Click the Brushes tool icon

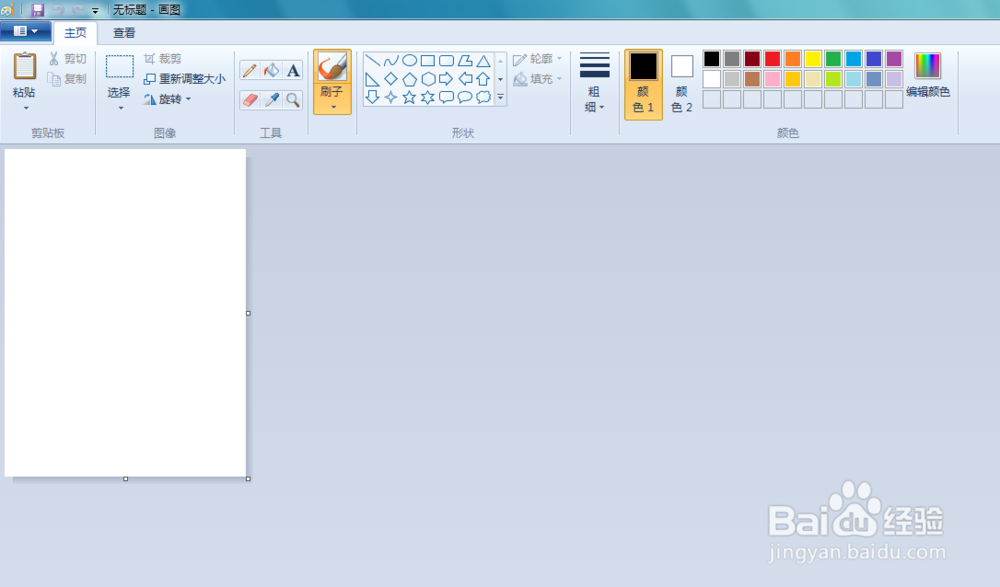[332, 67]
